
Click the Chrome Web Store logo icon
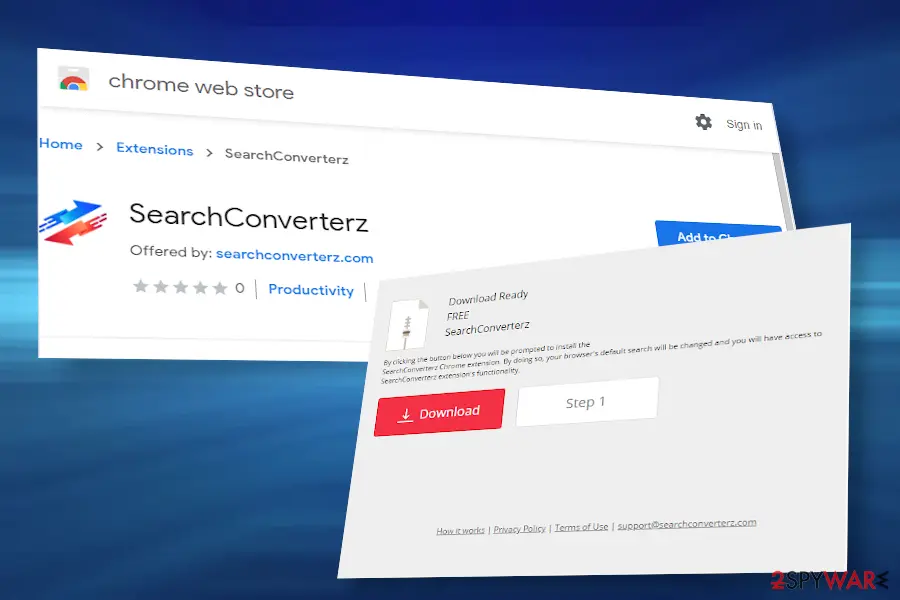tap(73, 79)
